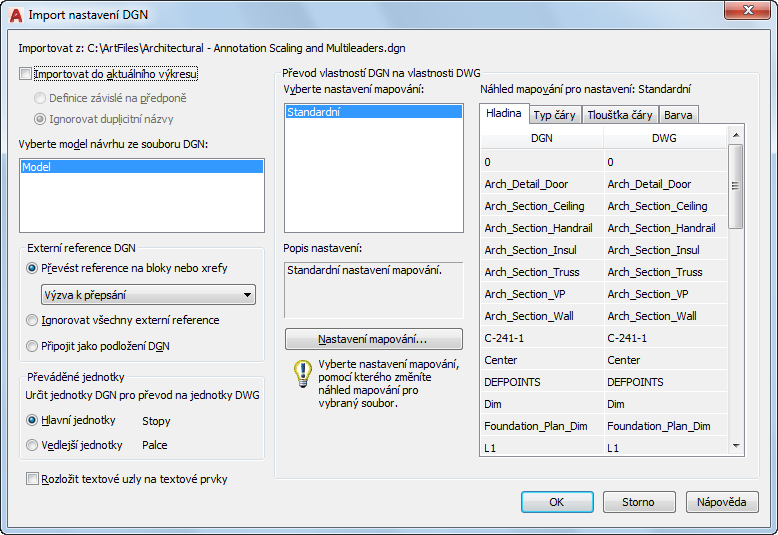Click the Nastavení mapování button
The height and width of the screenshot is (535, 778).
click(374, 339)
